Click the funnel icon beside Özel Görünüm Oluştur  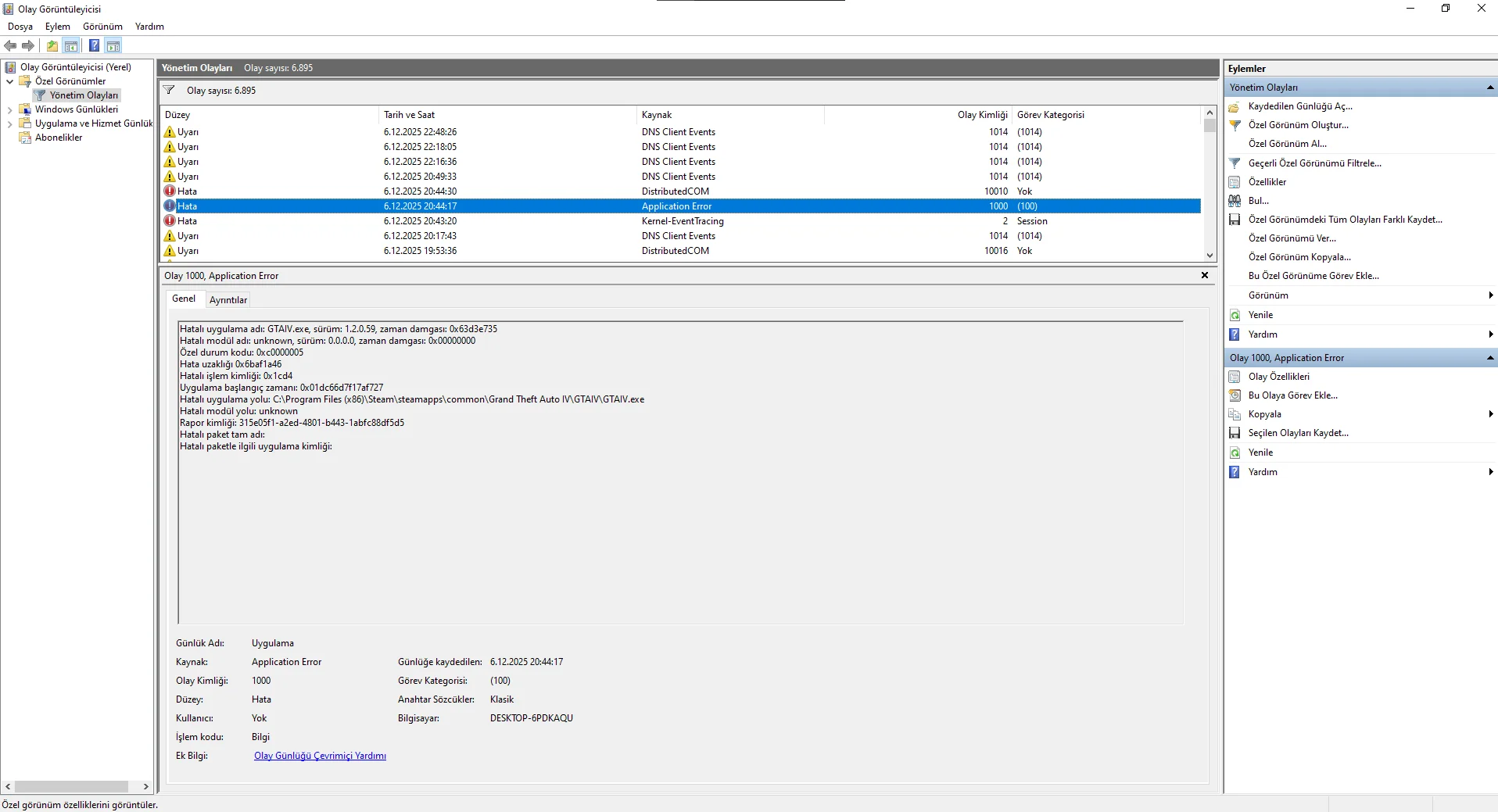tap(1235, 125)
